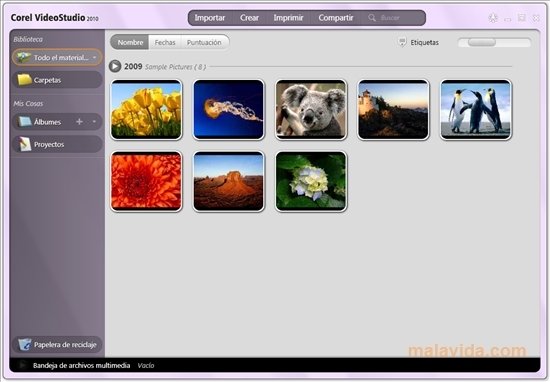Click the Etiquetas tag icon
The width and height of the screenshot is (550, 382).
pyautogui.click(x=402, y=42)
